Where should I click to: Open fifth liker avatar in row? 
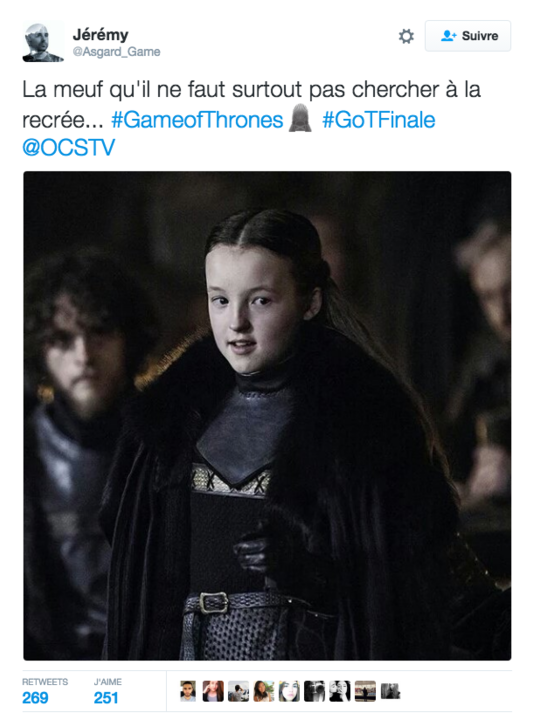click(289, 691)
